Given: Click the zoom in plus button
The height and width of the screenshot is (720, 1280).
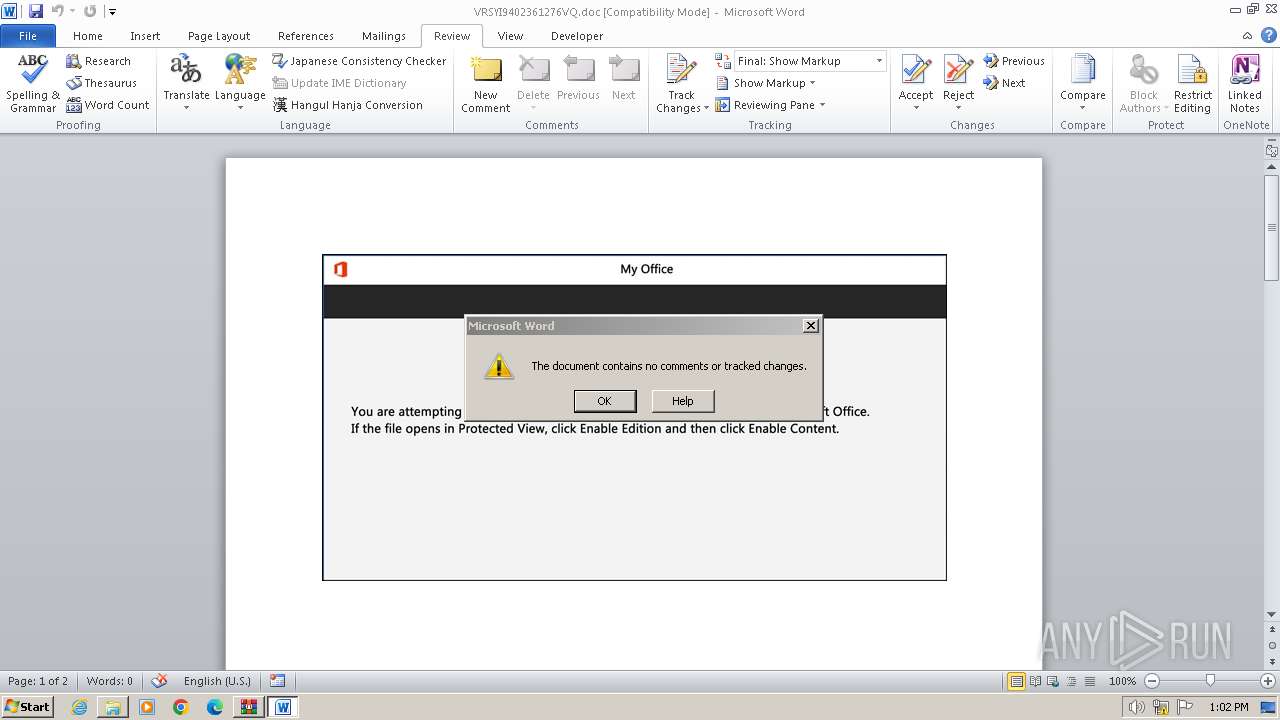Looking at the screenshot, I should [1268, 681].
